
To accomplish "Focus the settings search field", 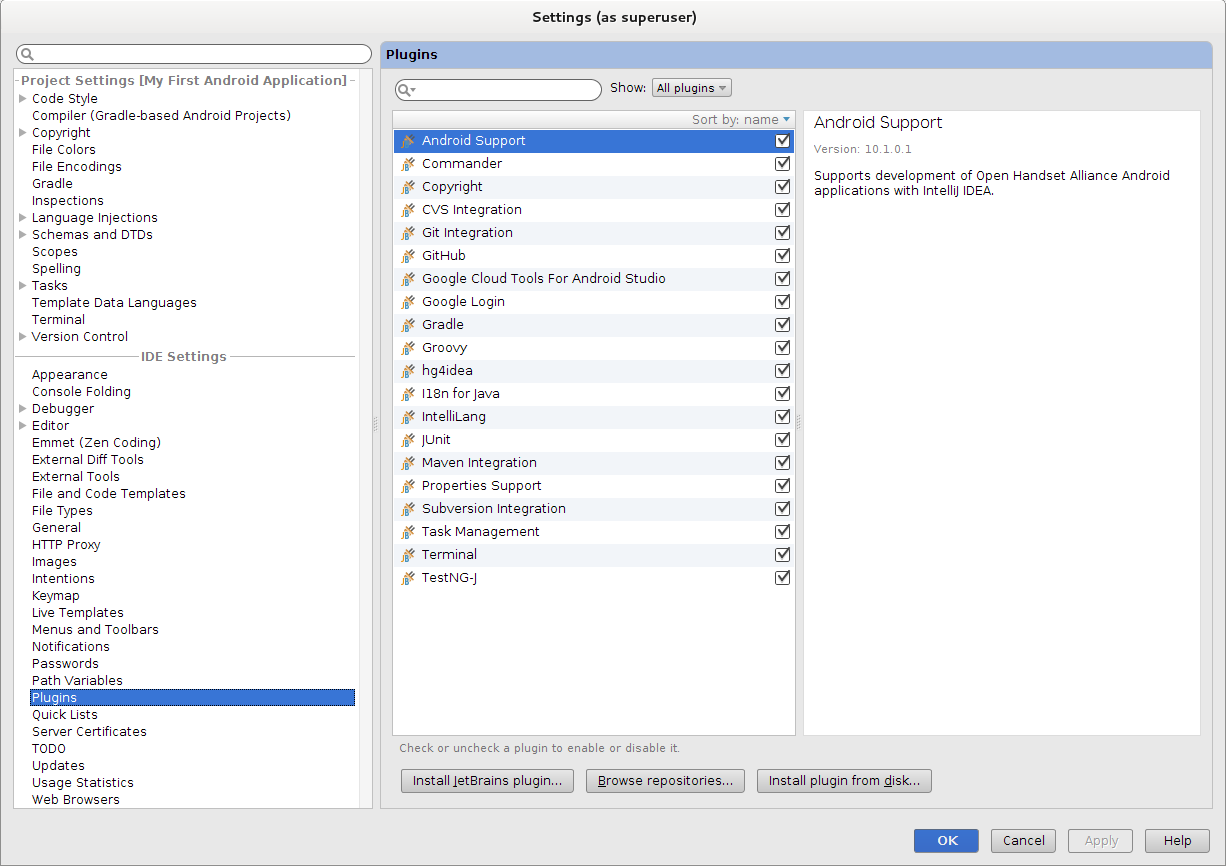I will 194,54.
